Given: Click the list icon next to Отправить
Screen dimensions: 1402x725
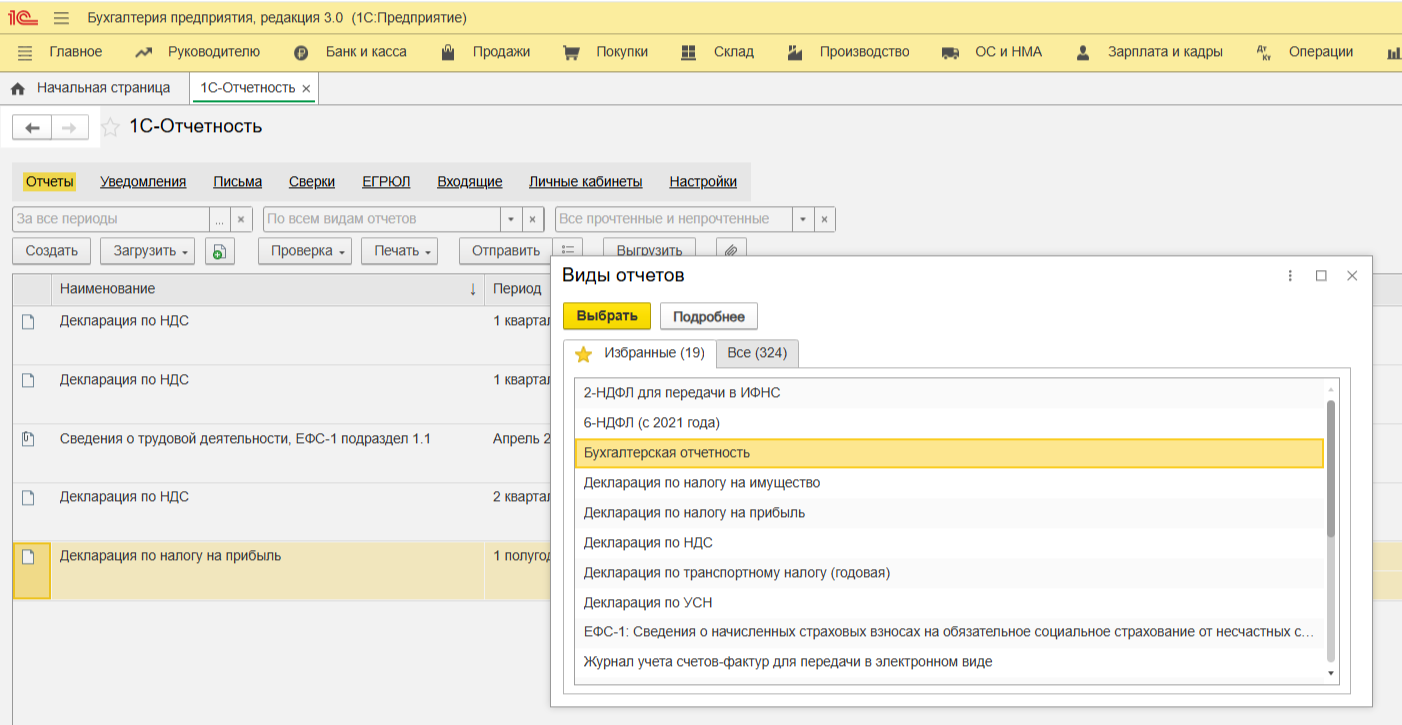Looking at the screenshot, I should [567, 251].
